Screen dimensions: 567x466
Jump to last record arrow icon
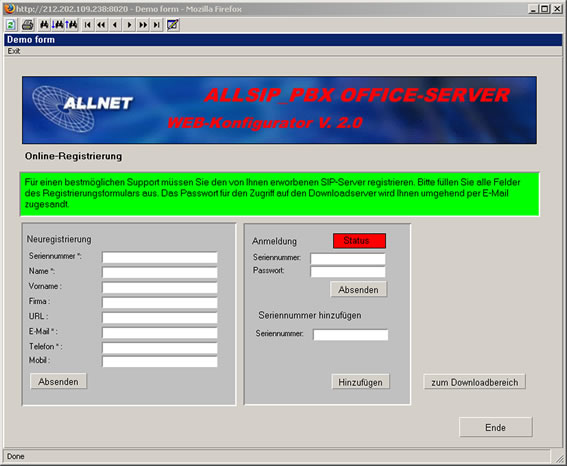pyautogui.click(x=157, y=25)
